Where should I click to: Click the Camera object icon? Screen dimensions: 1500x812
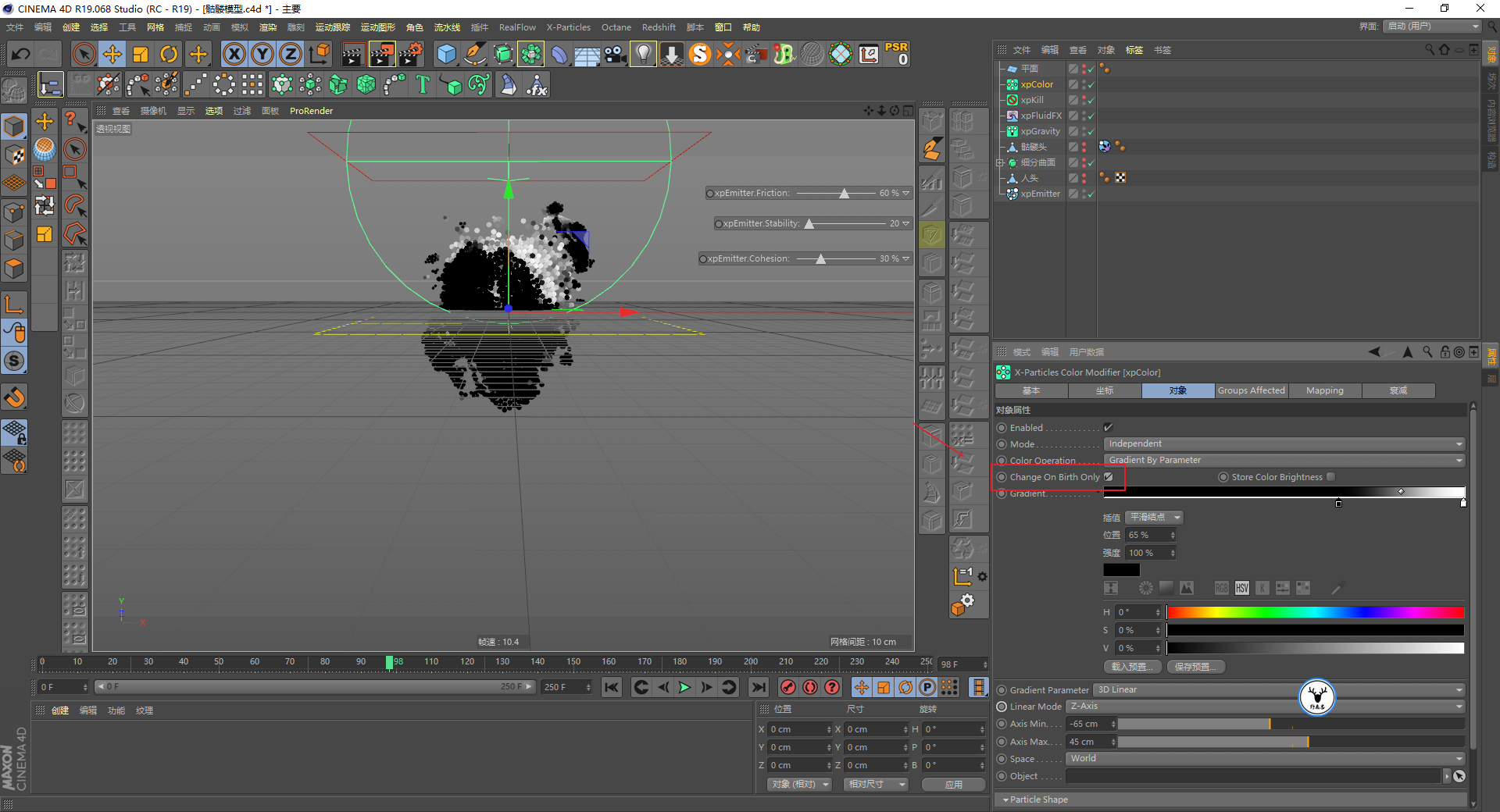coord(616,54)
